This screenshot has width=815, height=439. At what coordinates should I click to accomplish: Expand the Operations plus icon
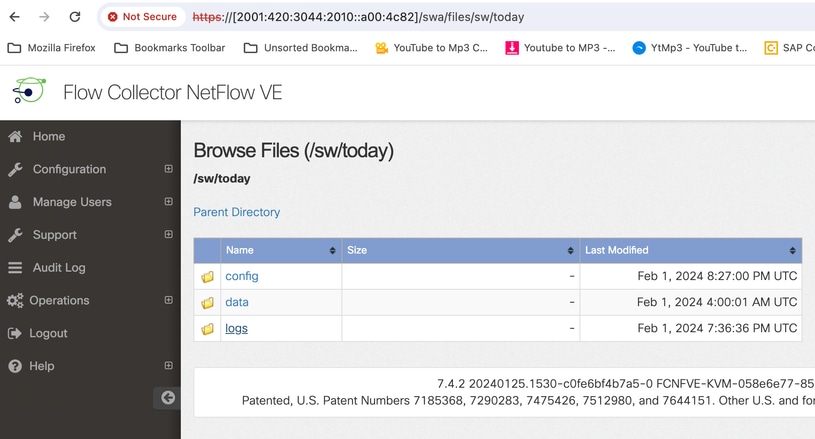(x=168, y=300)
